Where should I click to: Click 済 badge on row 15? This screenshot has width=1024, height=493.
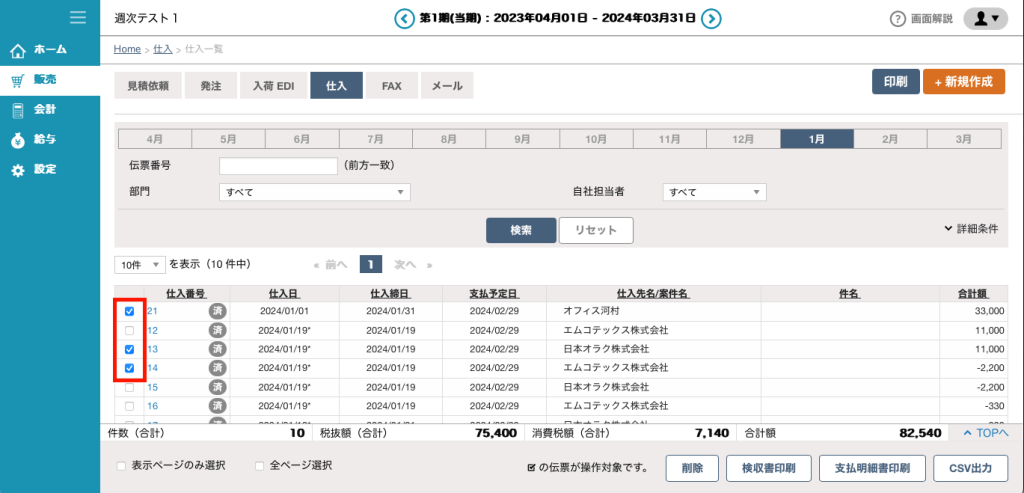pyautogui.click(x=217, y=387)
